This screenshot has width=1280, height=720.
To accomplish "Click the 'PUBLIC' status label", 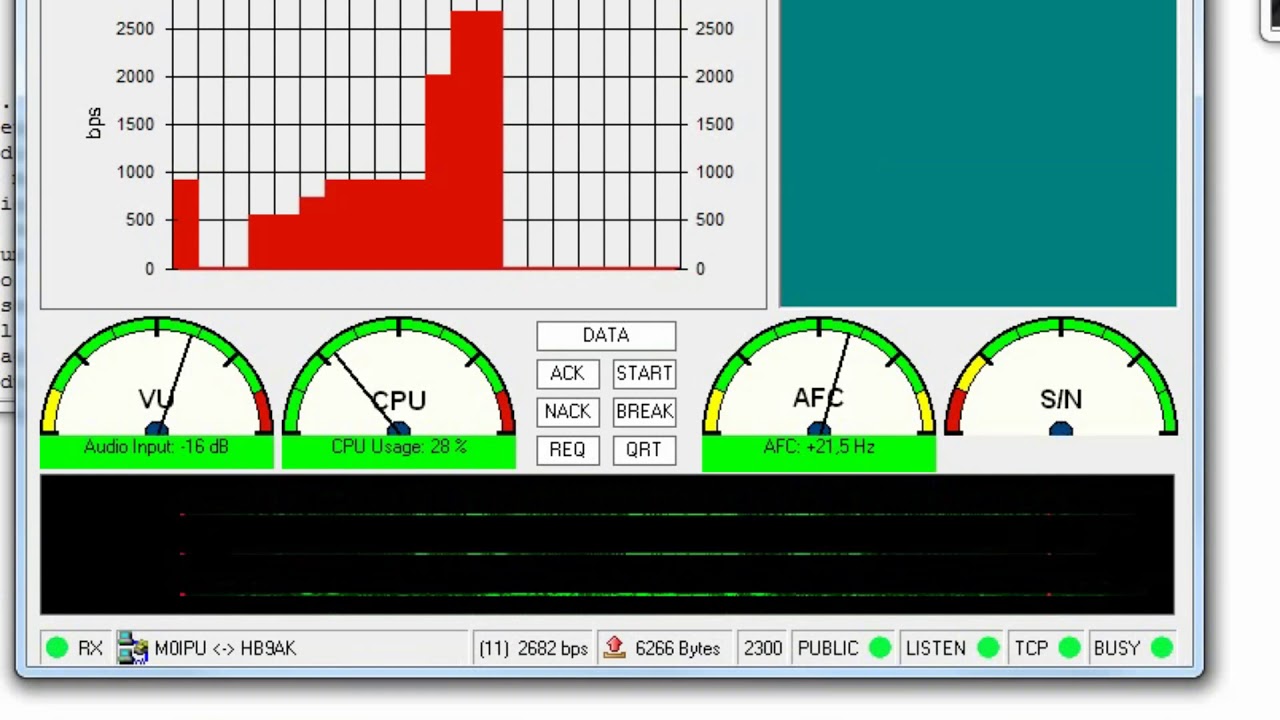I will [x=828, y=648].
